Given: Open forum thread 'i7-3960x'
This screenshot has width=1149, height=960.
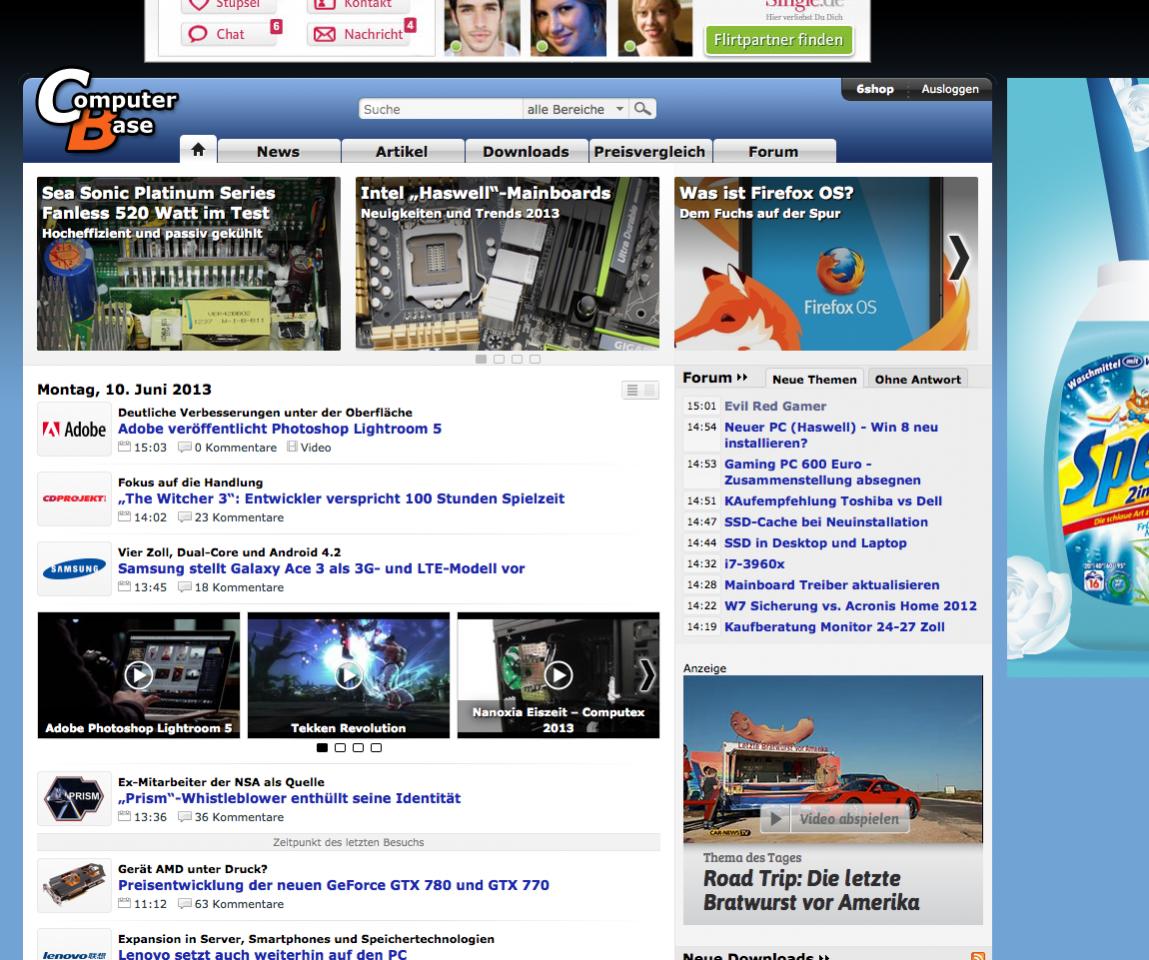Looking at the screenshot, I should point(754,564).
